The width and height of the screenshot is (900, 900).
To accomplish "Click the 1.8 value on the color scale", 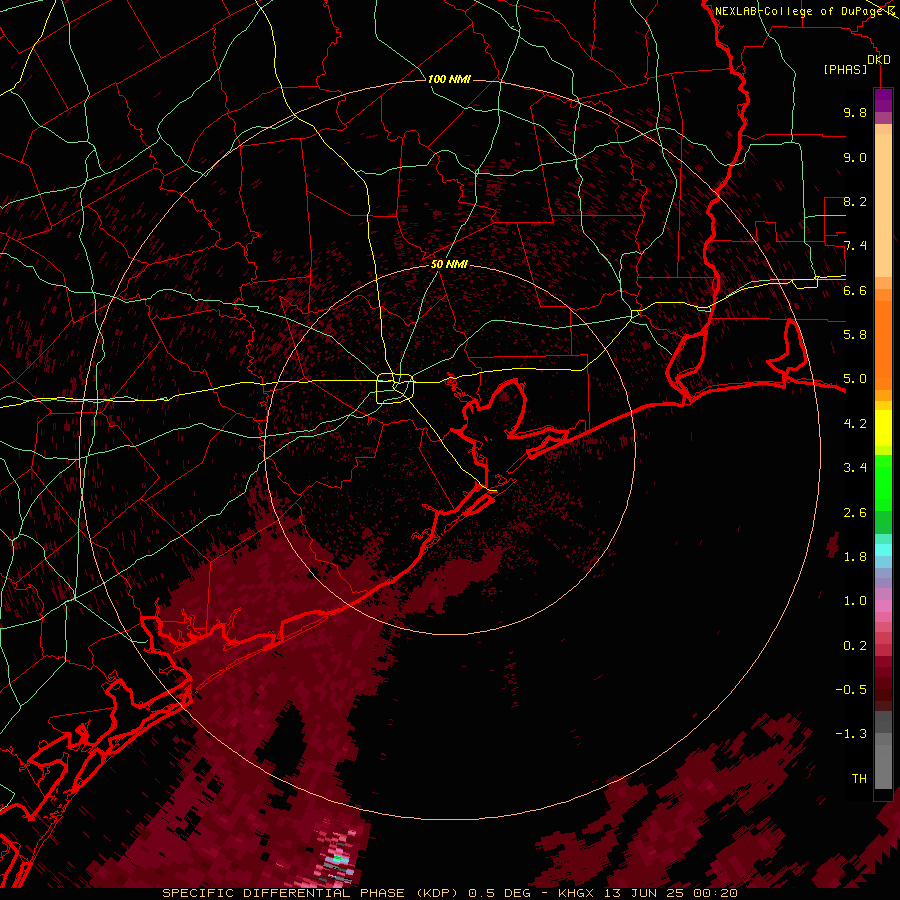I will pos(855,557).
